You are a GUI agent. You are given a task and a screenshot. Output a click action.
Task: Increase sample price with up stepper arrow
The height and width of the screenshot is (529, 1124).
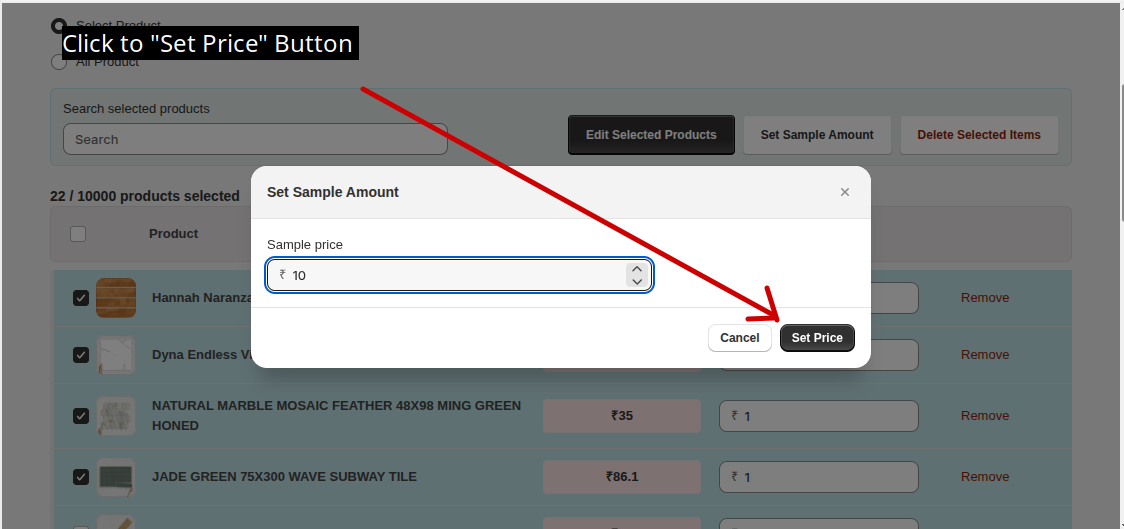coord(637,270)
